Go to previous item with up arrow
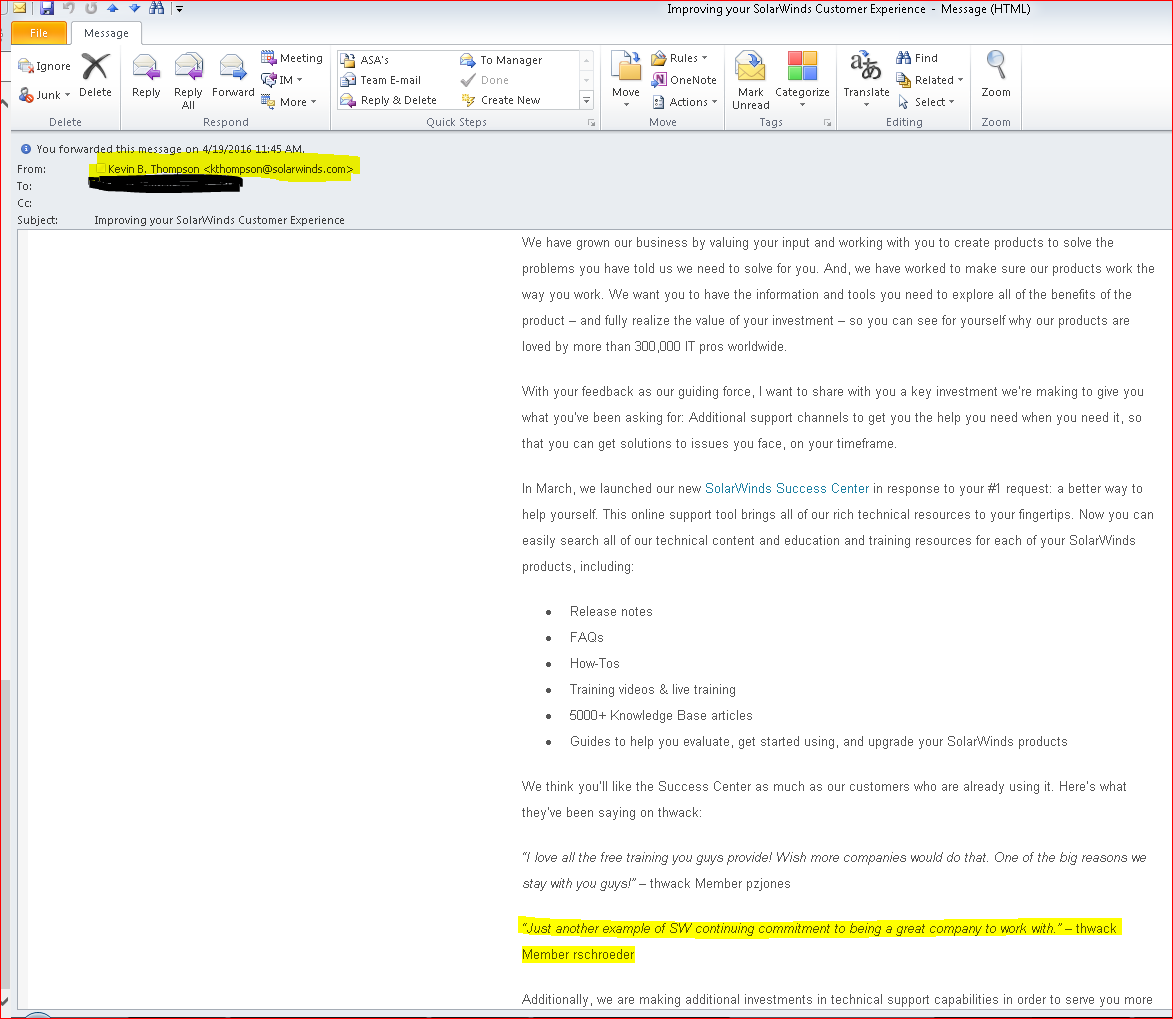 pos(113,8)
